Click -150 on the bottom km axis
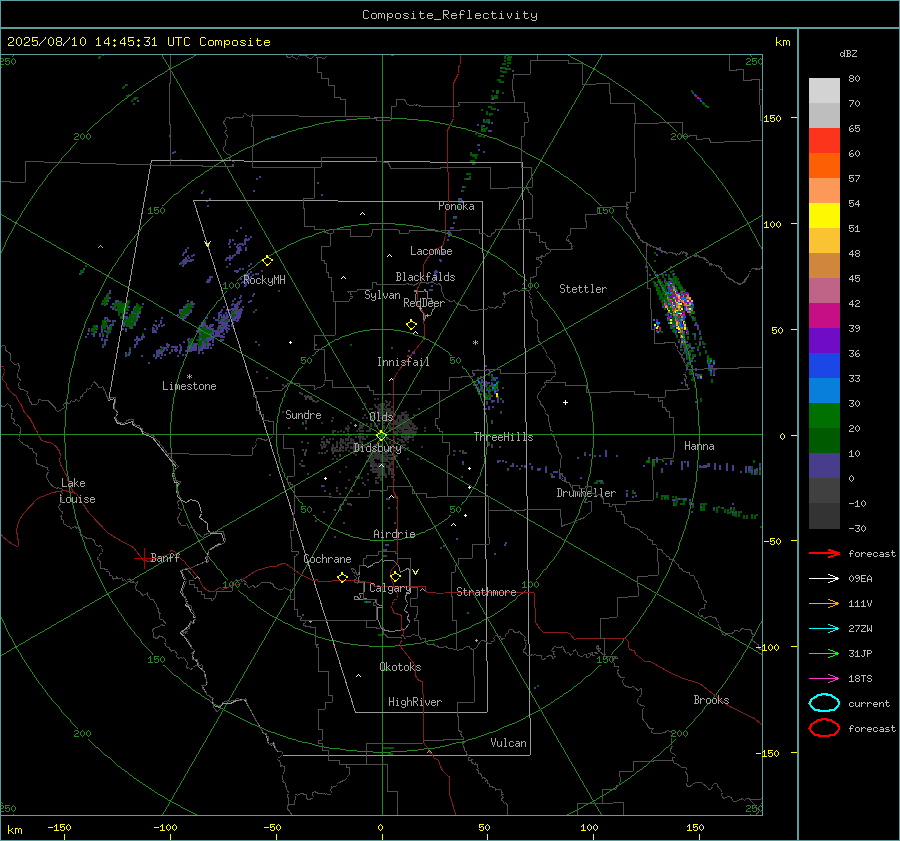 point(59,827)
